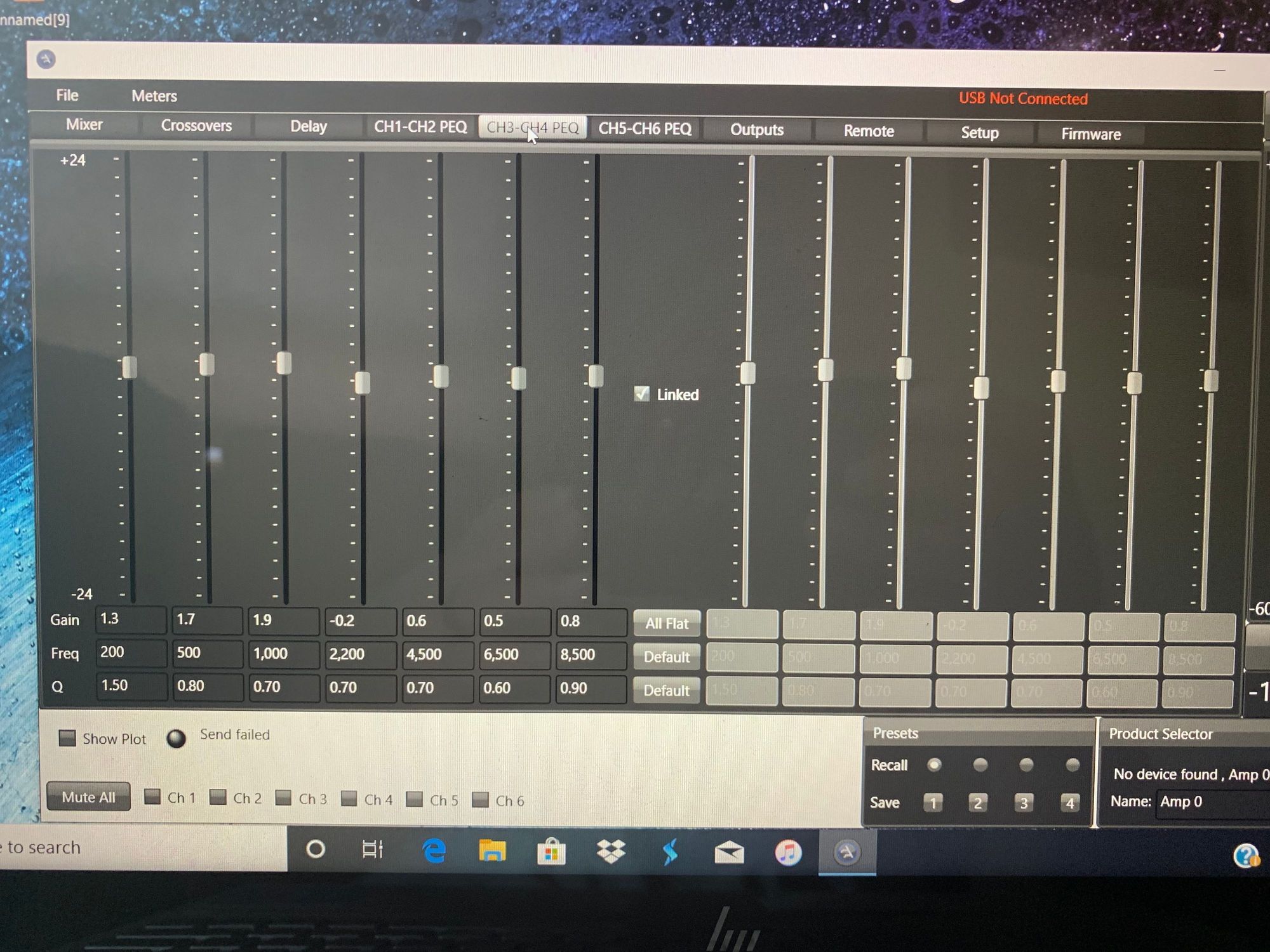The image size is (1270, 952).
Task: Click the 200 Hz band gain slider handle
Action: (130, 367)
